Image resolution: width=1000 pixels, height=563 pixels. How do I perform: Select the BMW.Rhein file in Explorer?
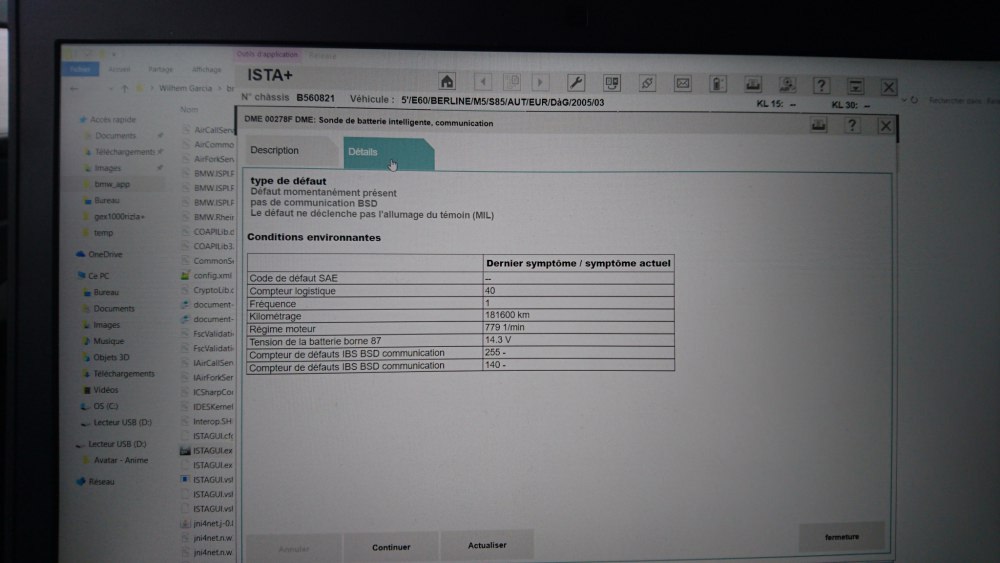click(214, 217)
